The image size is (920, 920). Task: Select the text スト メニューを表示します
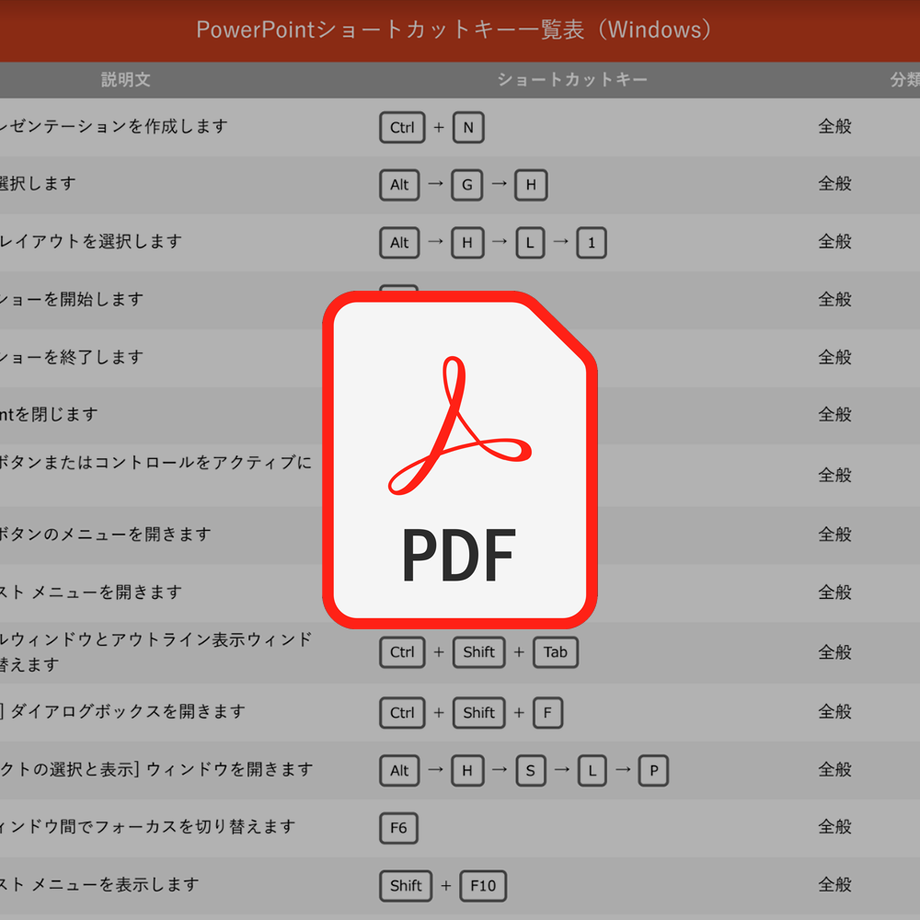click(100, 884)
